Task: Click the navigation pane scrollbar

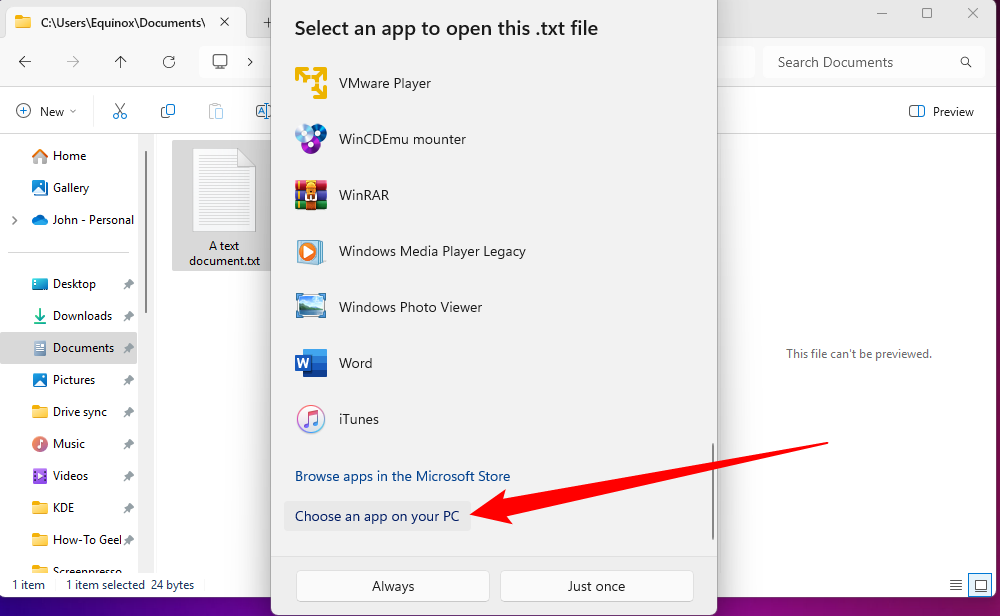Action: tap(146, 233)
